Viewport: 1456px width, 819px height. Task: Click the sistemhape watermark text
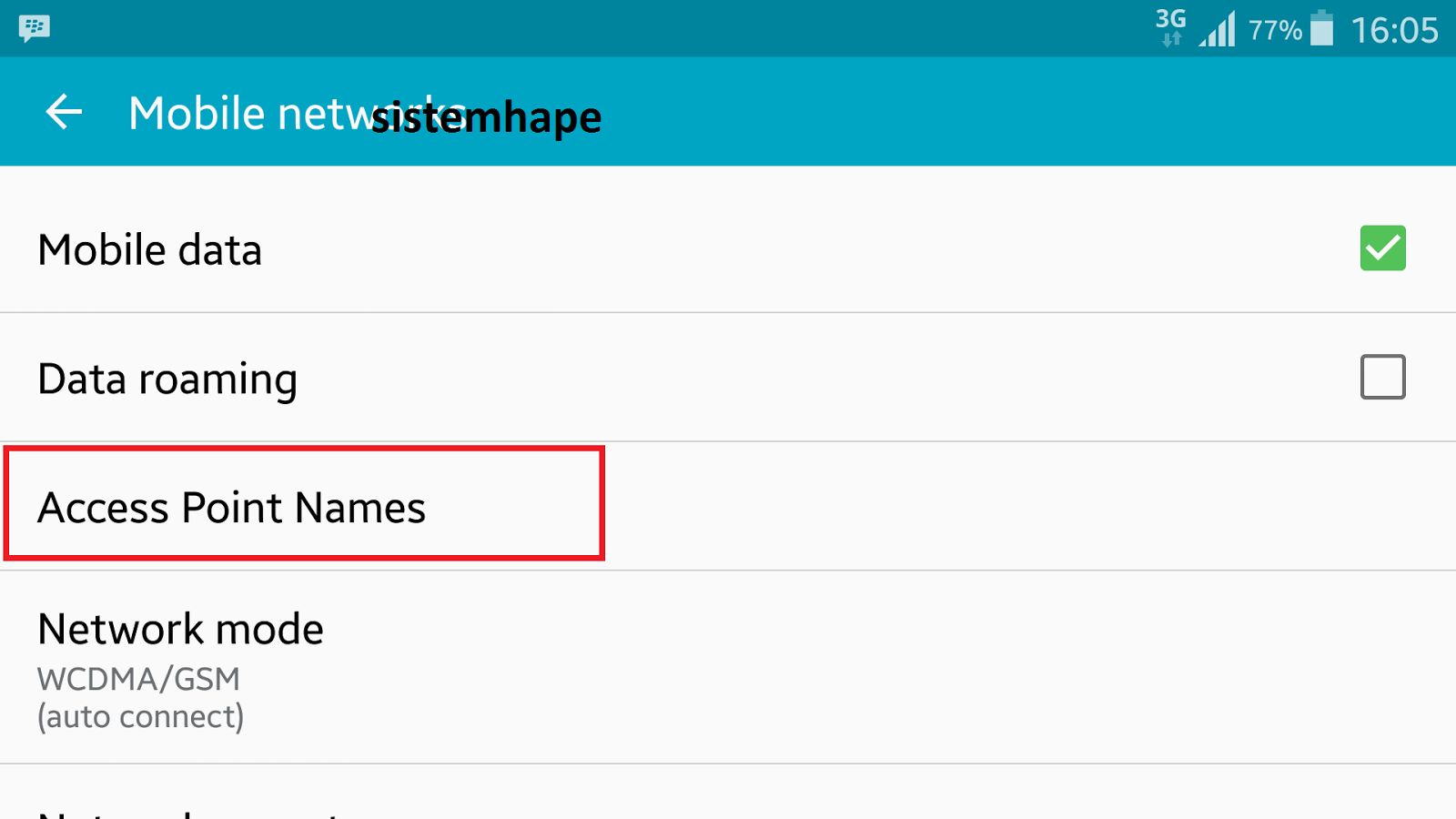tap(487, 117)
